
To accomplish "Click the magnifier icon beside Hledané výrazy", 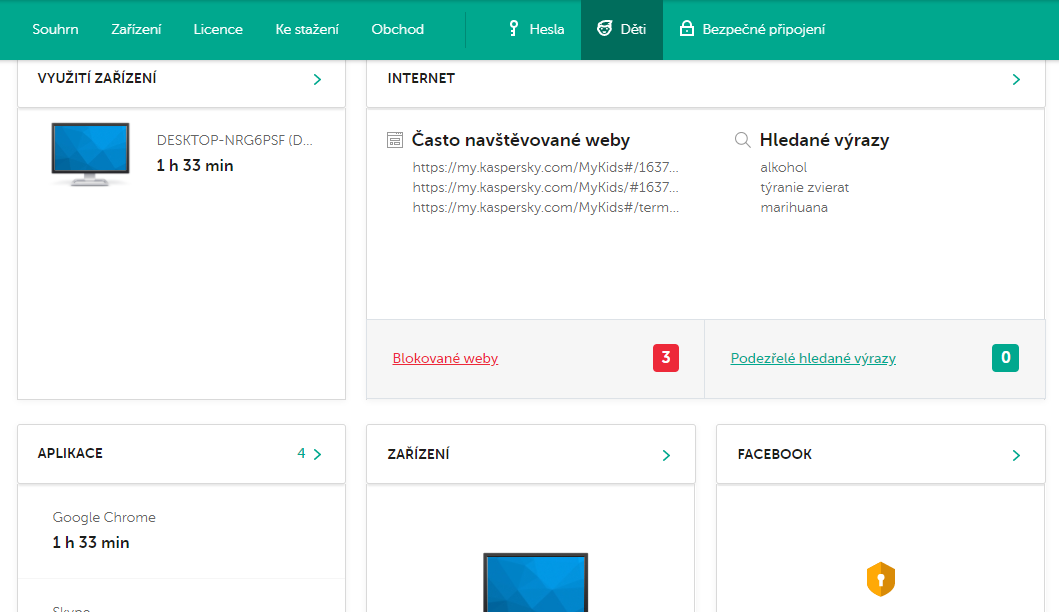I will tap(743, 140).
